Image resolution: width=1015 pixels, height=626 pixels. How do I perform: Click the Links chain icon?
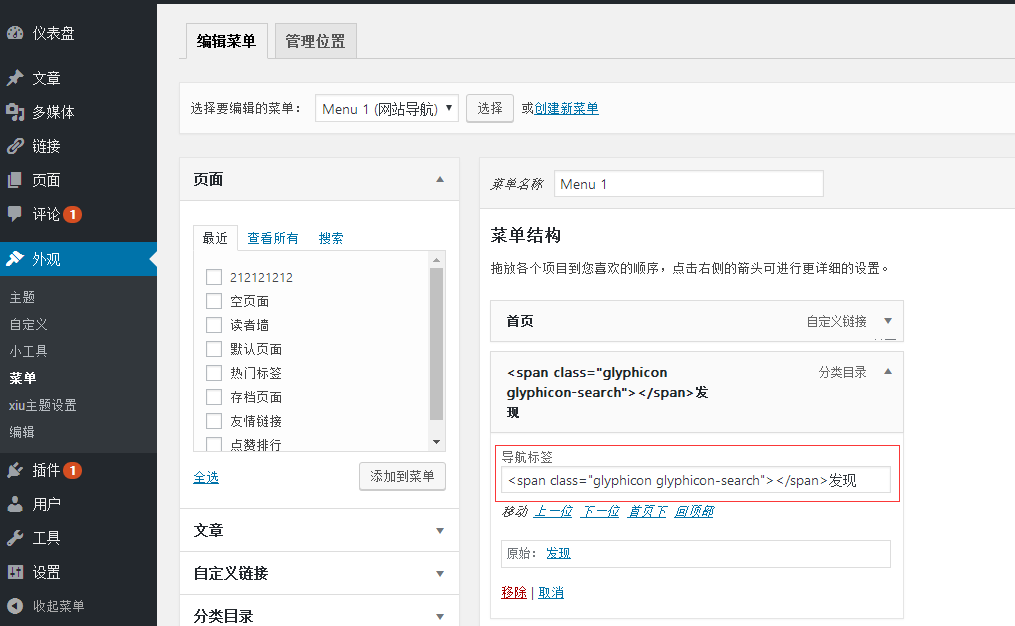15,146
